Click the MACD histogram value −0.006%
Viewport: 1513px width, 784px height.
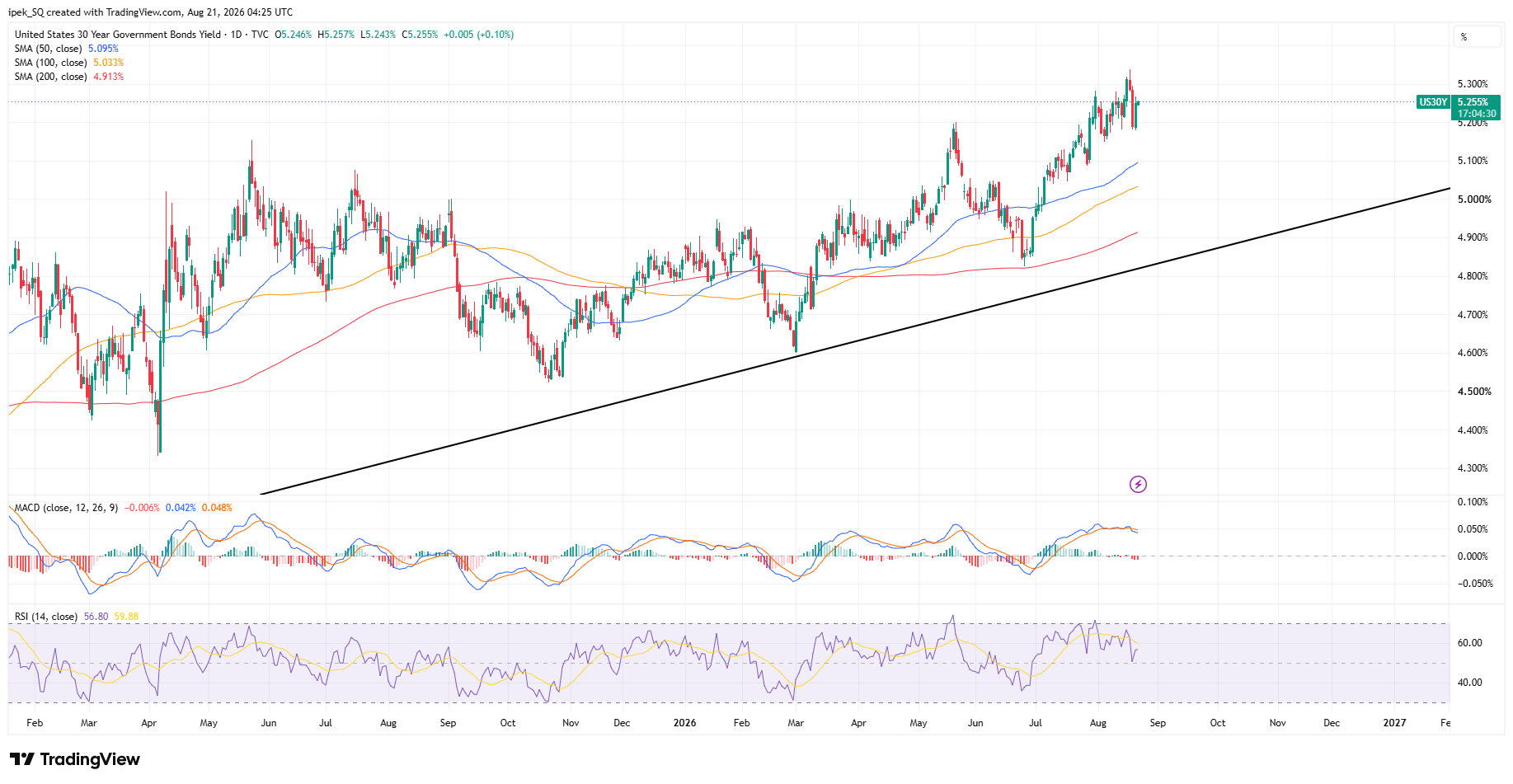point(142,508)
